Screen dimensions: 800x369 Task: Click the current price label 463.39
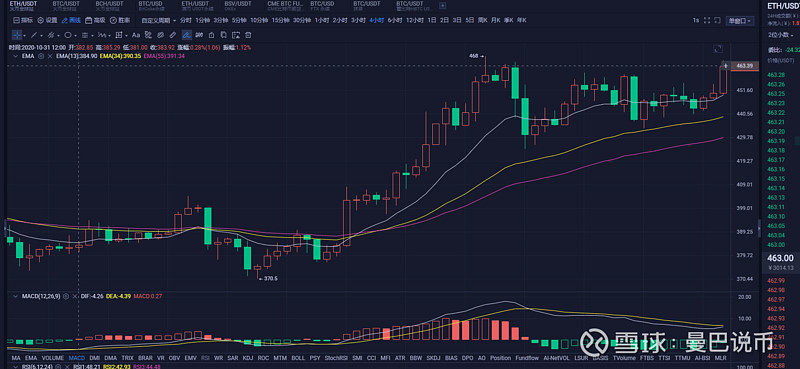745,66
